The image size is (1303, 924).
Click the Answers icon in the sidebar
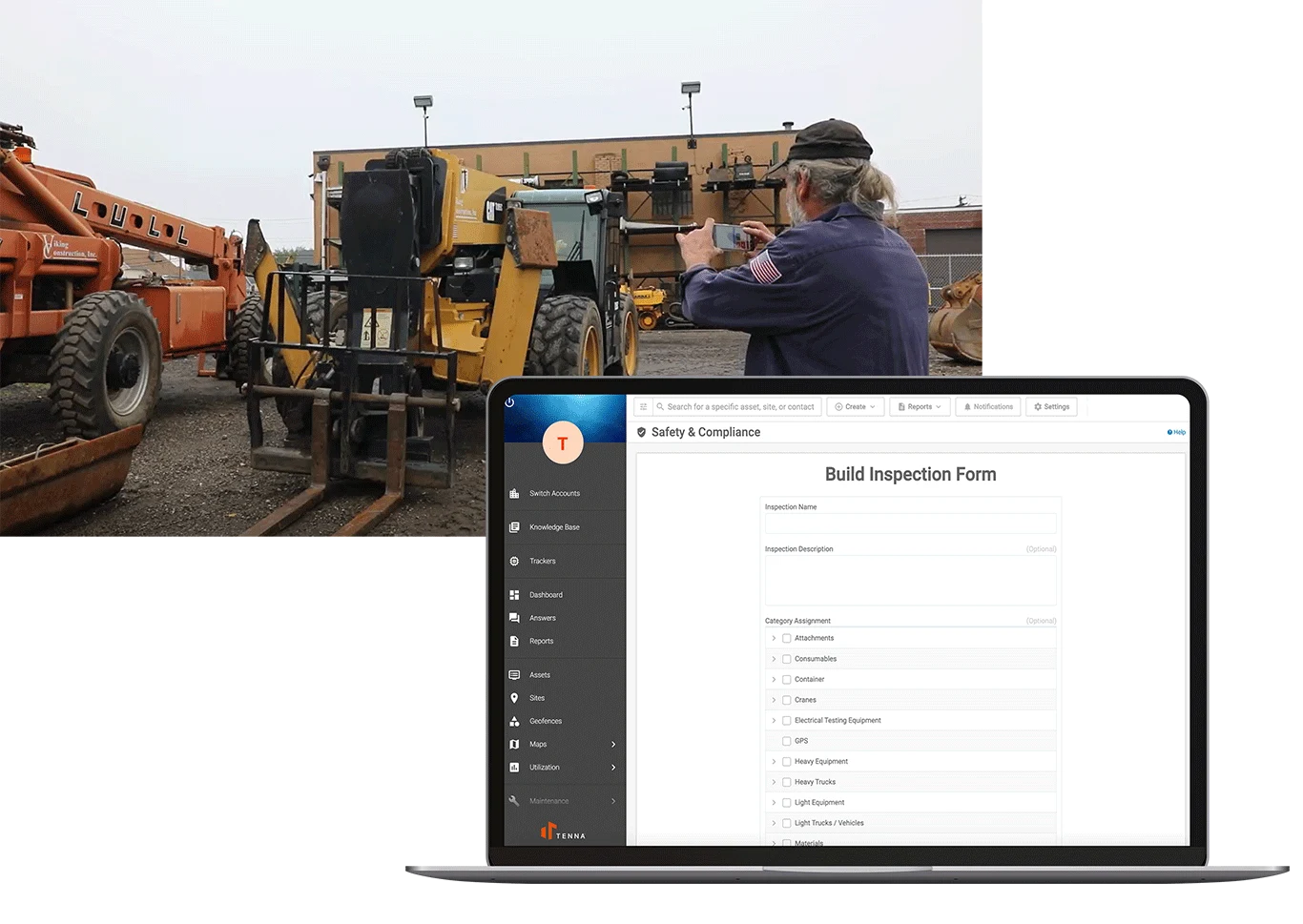tap(515, 618)
